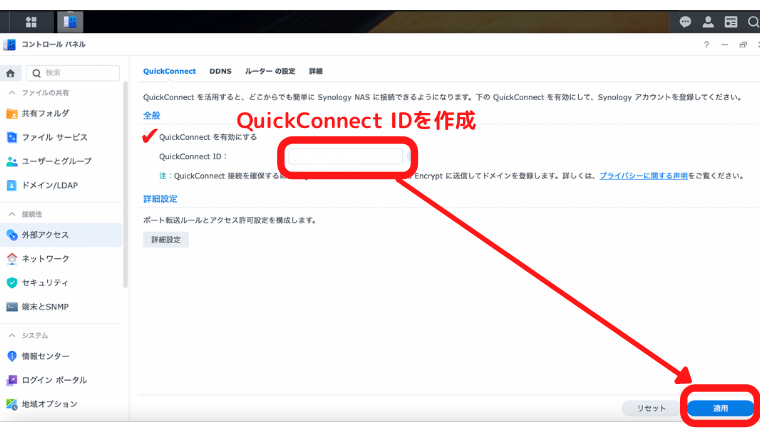760x428 pixels.
Task: Open the user account options icon
Action: [x=708, y=22]
